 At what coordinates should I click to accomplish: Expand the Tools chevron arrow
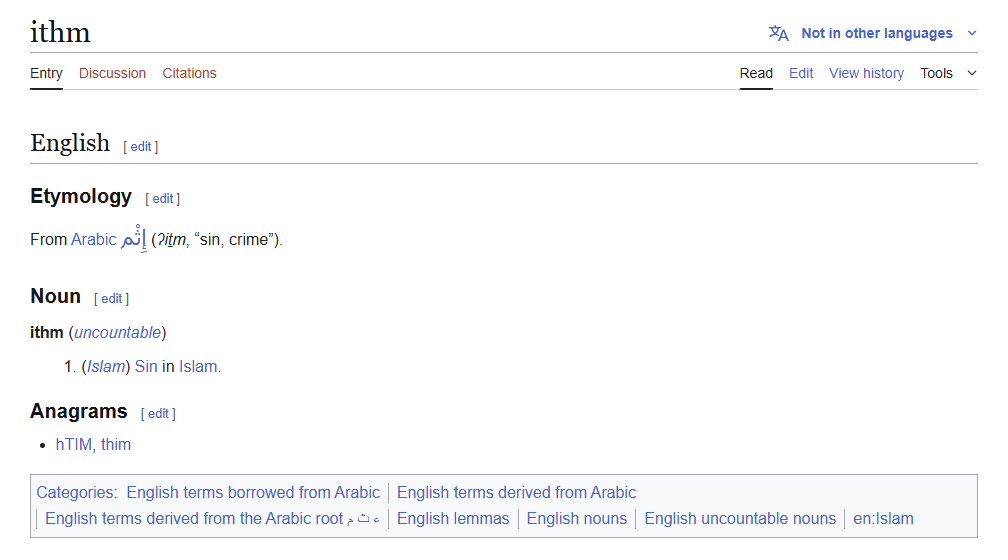[972, 73]
